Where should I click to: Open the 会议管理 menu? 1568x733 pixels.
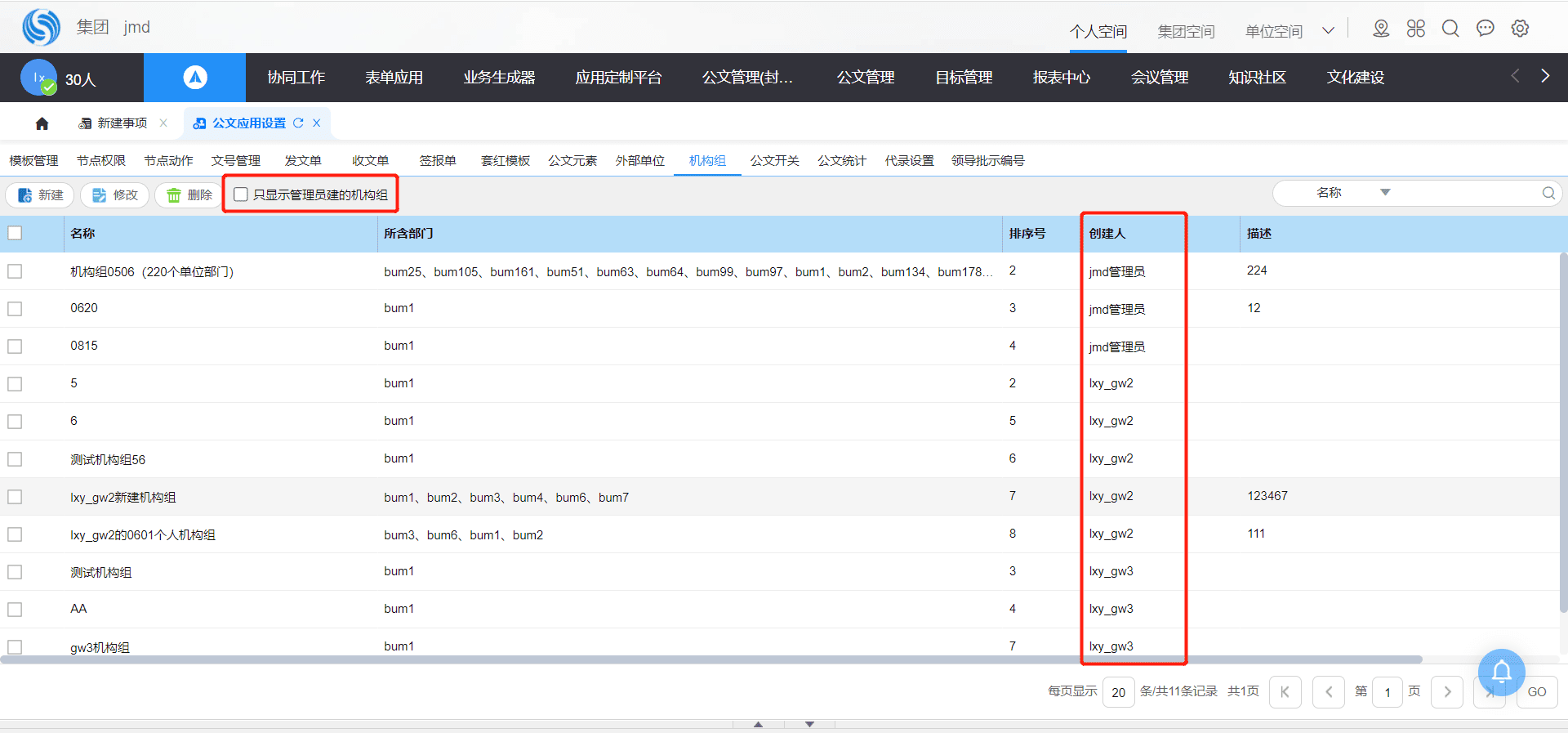[x=1160, y=78]
